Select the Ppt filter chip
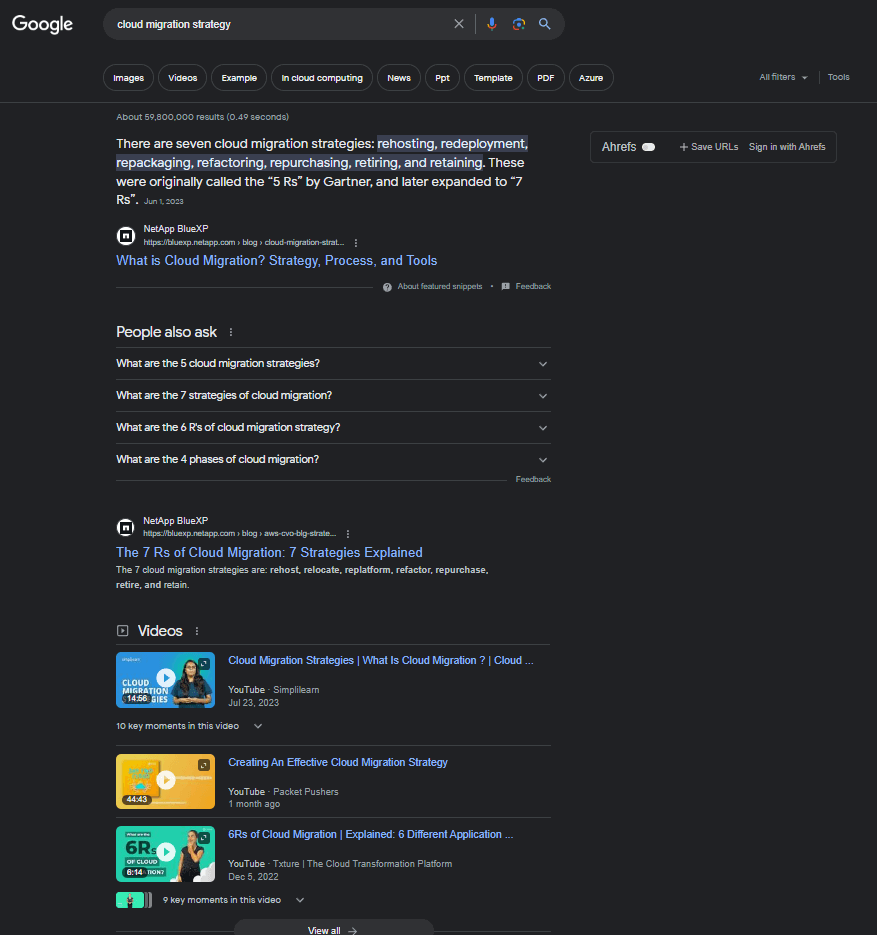The height and width of the screenshot is (935, 877). (x=442, y=78)
